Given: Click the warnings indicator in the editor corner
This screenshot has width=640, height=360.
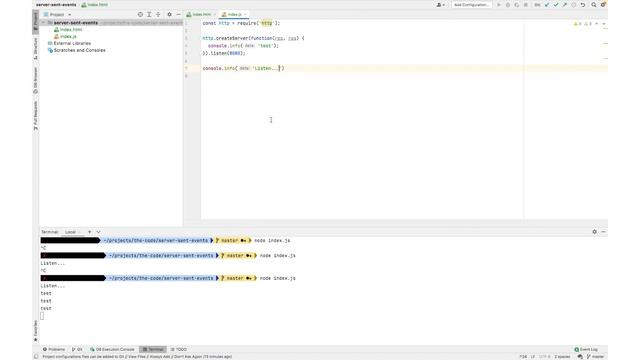Looking at the screenshot, I should (582, 24).
